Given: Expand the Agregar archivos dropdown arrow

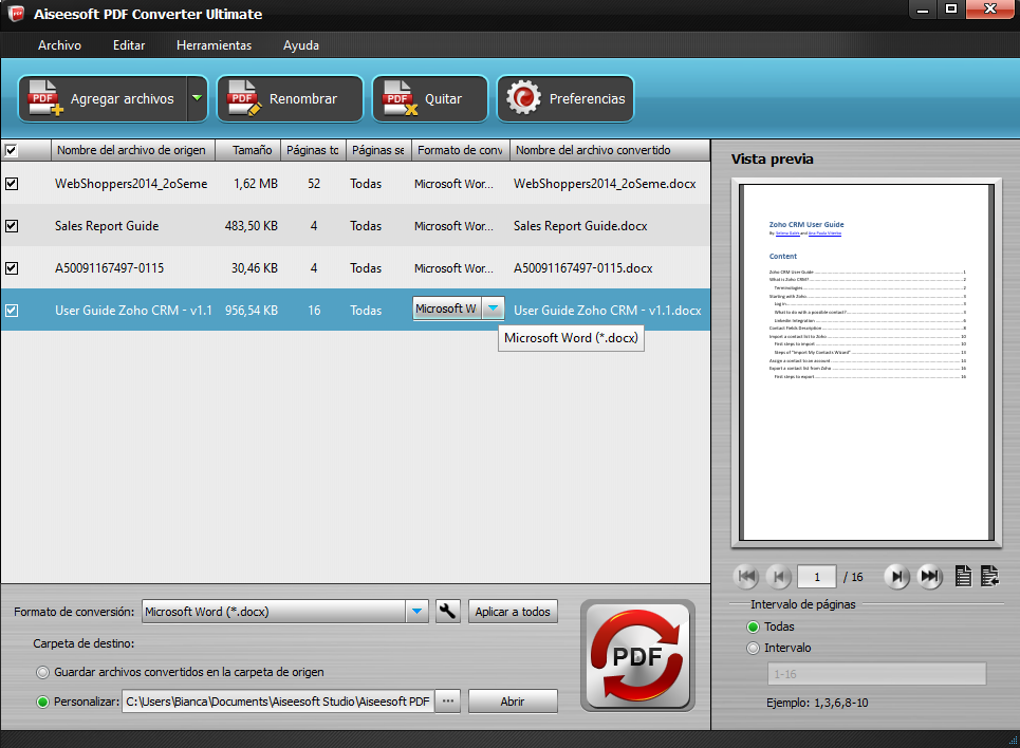Looking at the screenshot, I should (196, 99).
